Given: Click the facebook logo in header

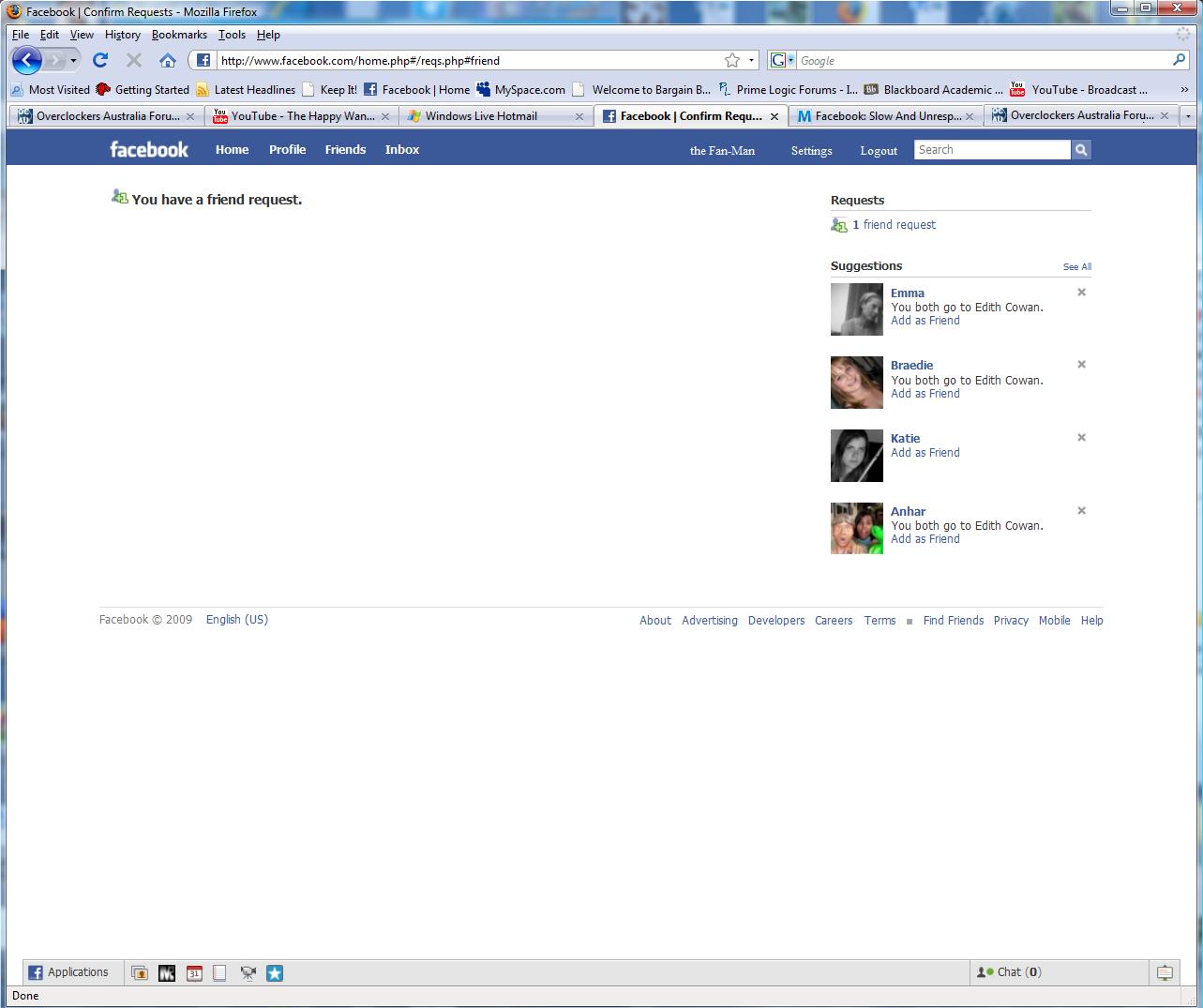Looking at the screenshot, I should tap(149, 150).
